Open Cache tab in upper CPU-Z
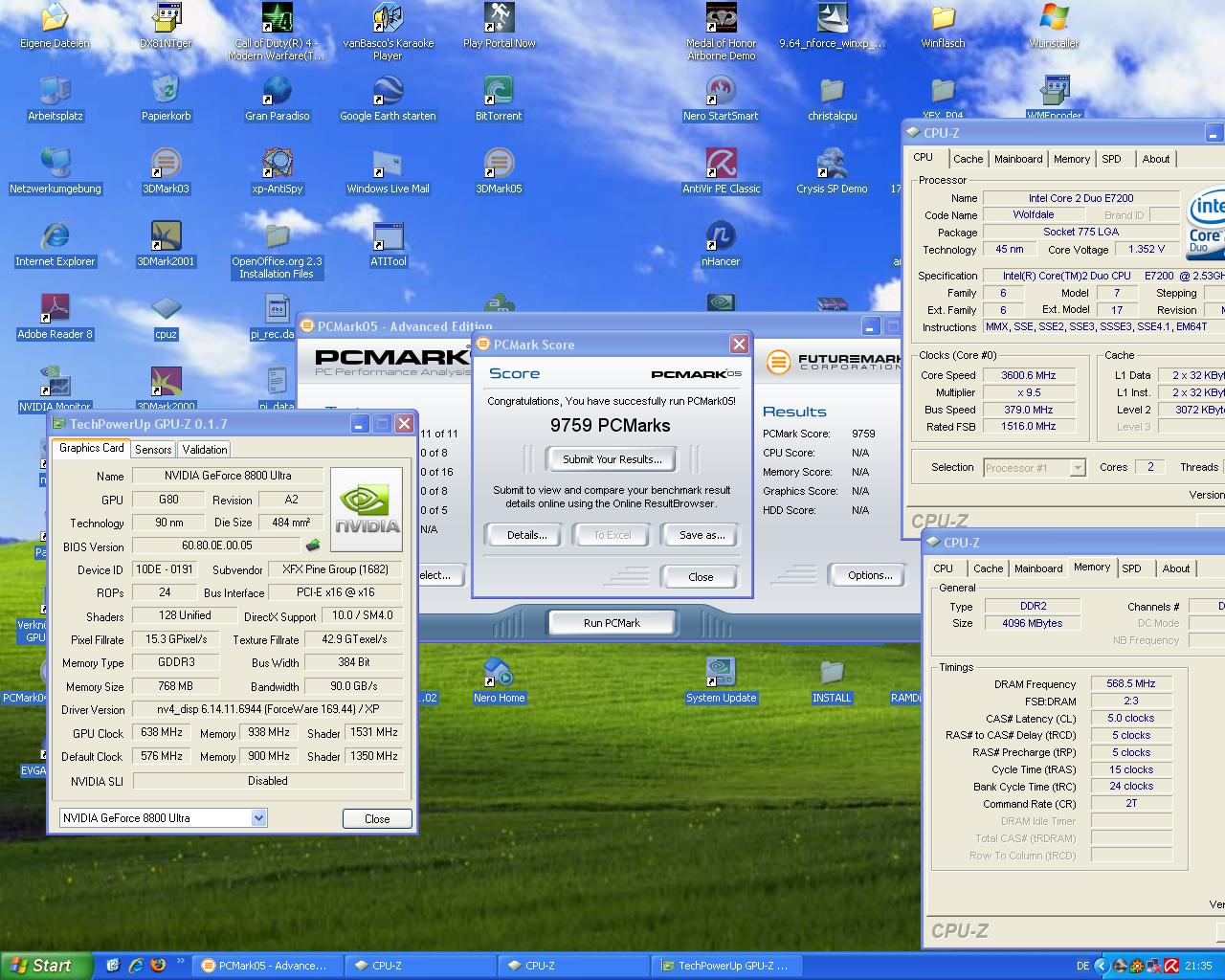Viewport: 1225px width, 980px height. pos(968,159)
